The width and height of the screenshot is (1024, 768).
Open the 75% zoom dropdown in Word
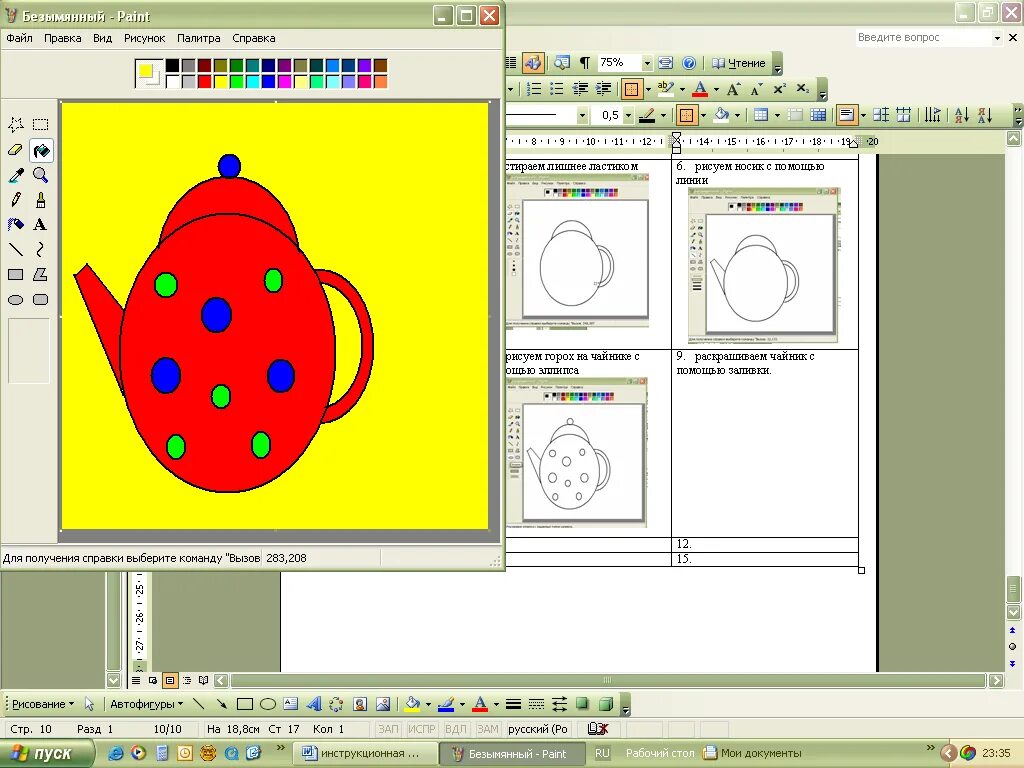point(647,63)
